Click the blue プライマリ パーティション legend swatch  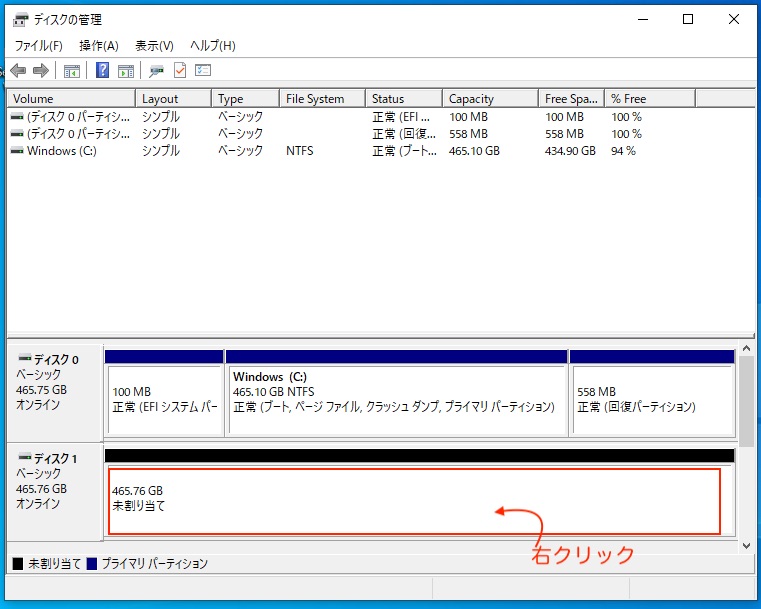pyautogui.click(x=91, y=563)
